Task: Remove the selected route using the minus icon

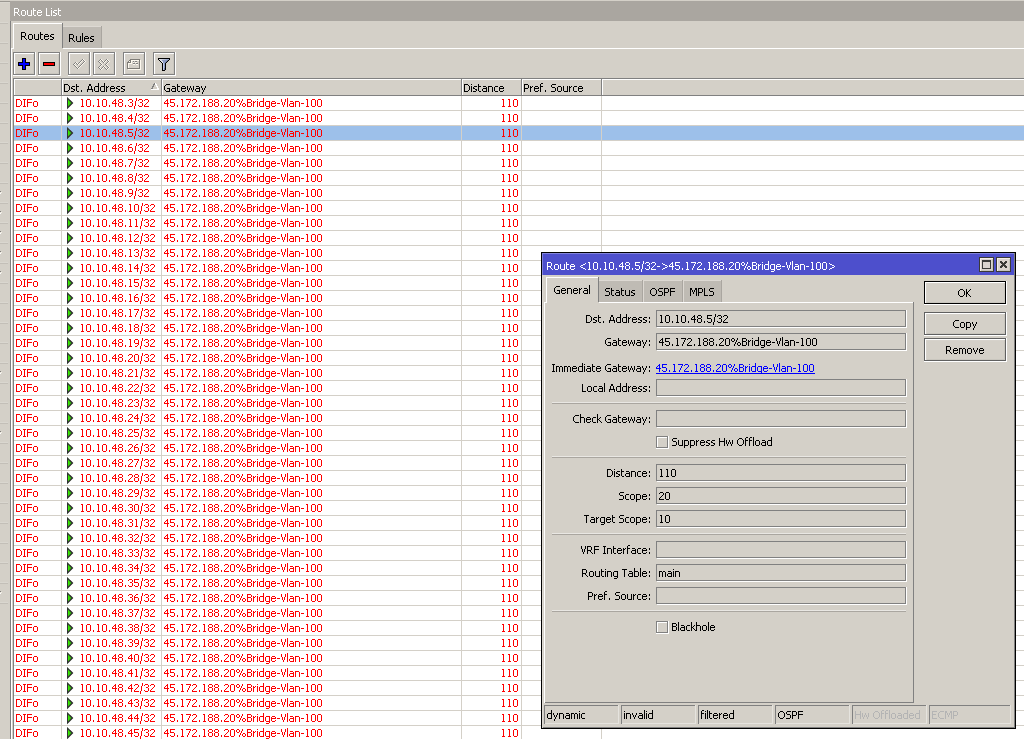Action: click(x=50, y=63)
